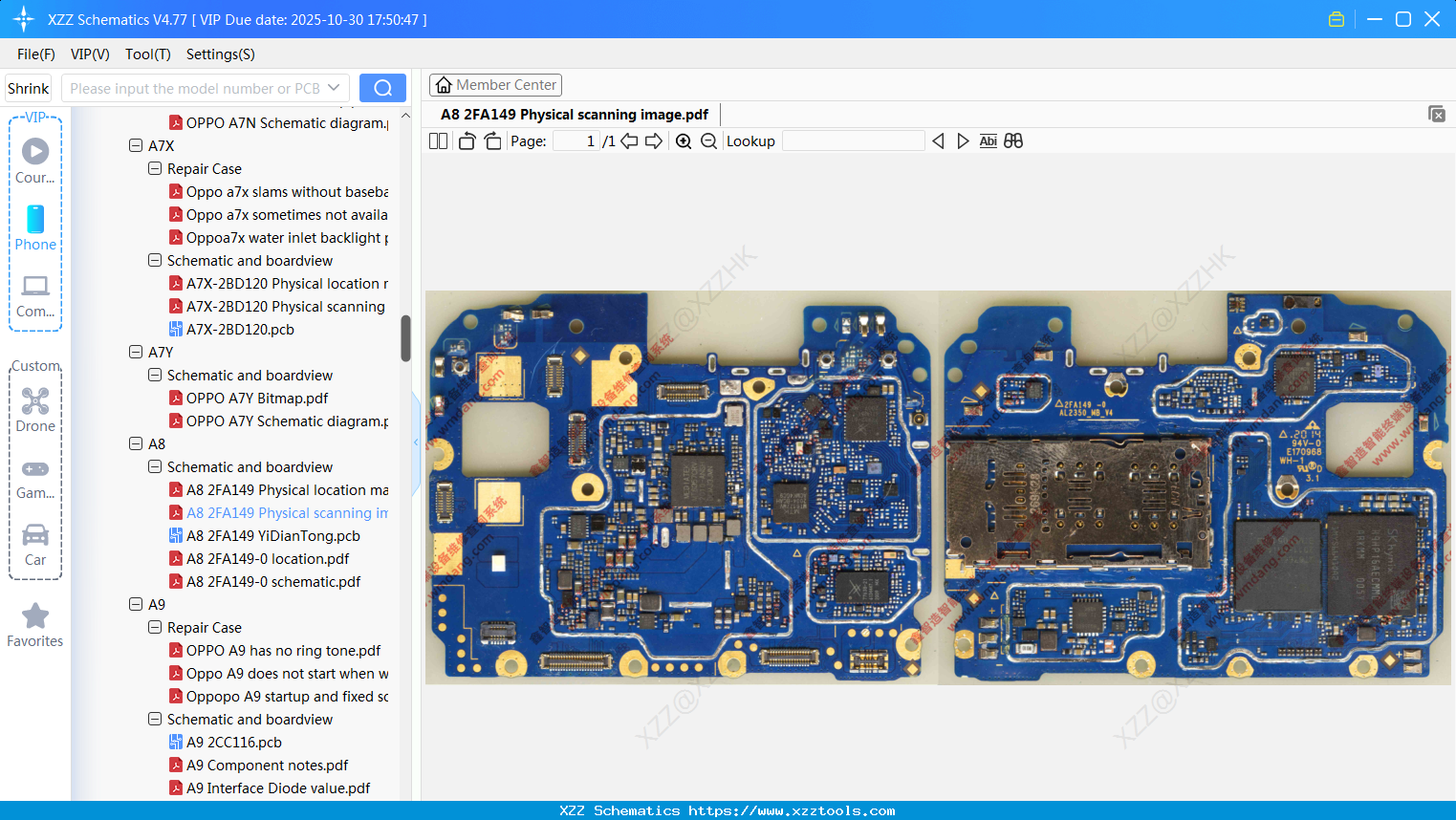Collapse Schematic and boardview under A7Y
The width and height of the screenshot is (1456, 820).
click(x=155, y=375)
